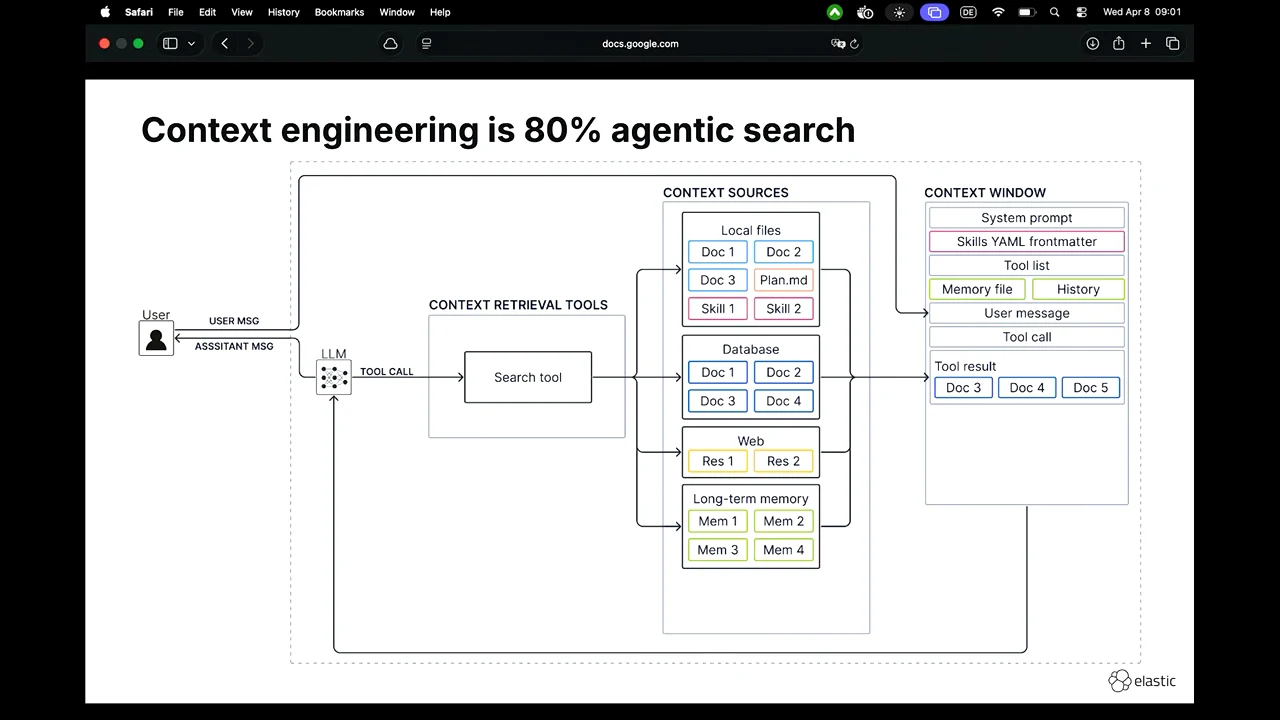
Task: Select the Skill 1 box
Action: (717, 308)
